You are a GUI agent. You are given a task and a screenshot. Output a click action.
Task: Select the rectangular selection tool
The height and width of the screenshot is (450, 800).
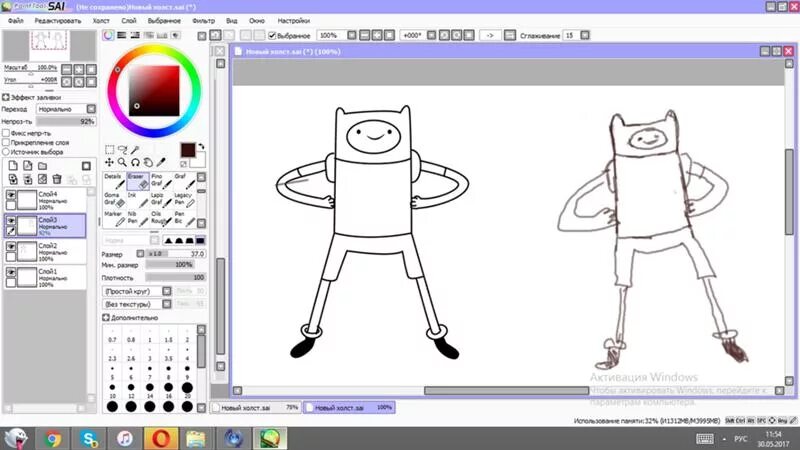[x=110, y=149]
